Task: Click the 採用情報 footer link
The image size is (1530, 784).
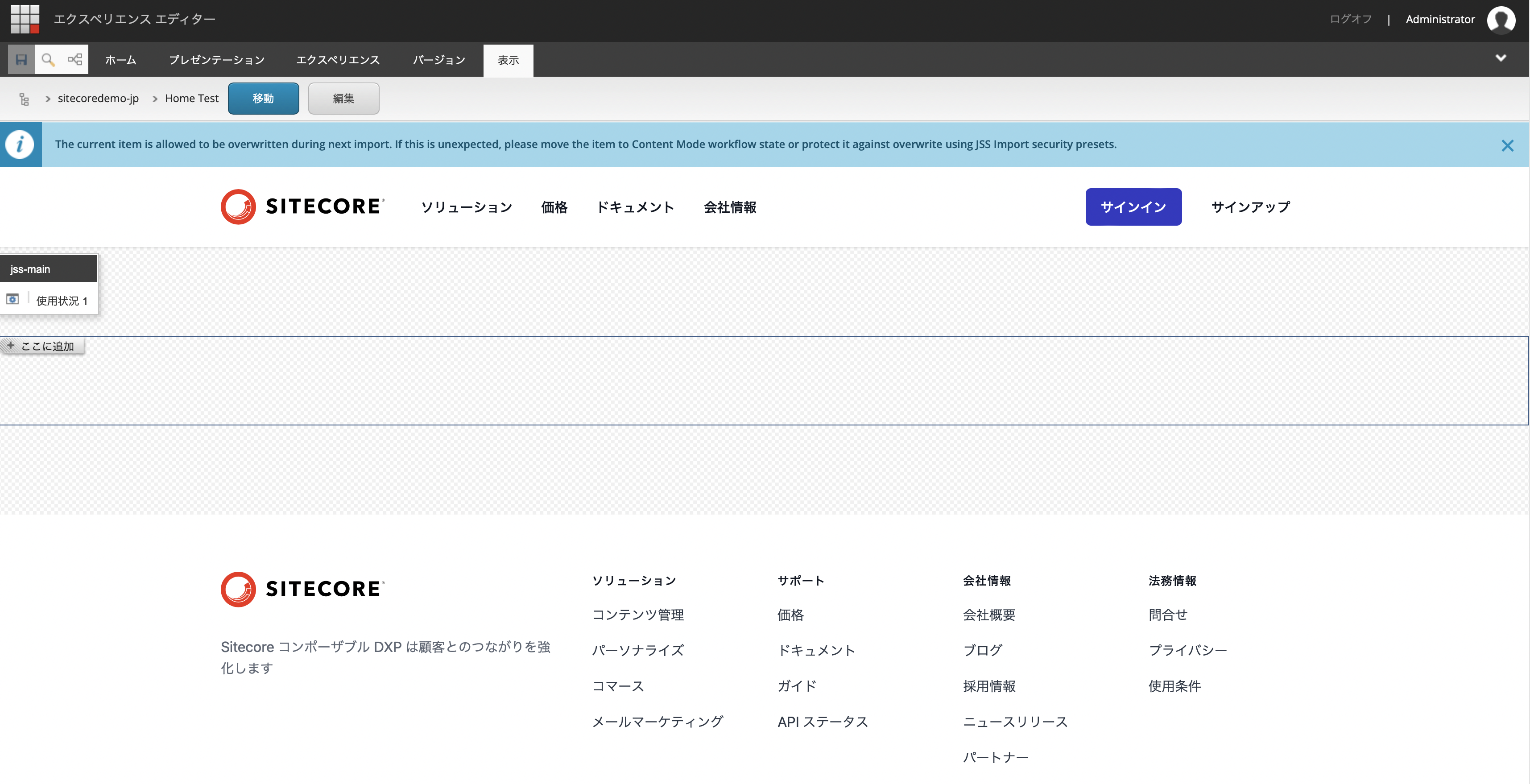Action: (x=989, y=686)
